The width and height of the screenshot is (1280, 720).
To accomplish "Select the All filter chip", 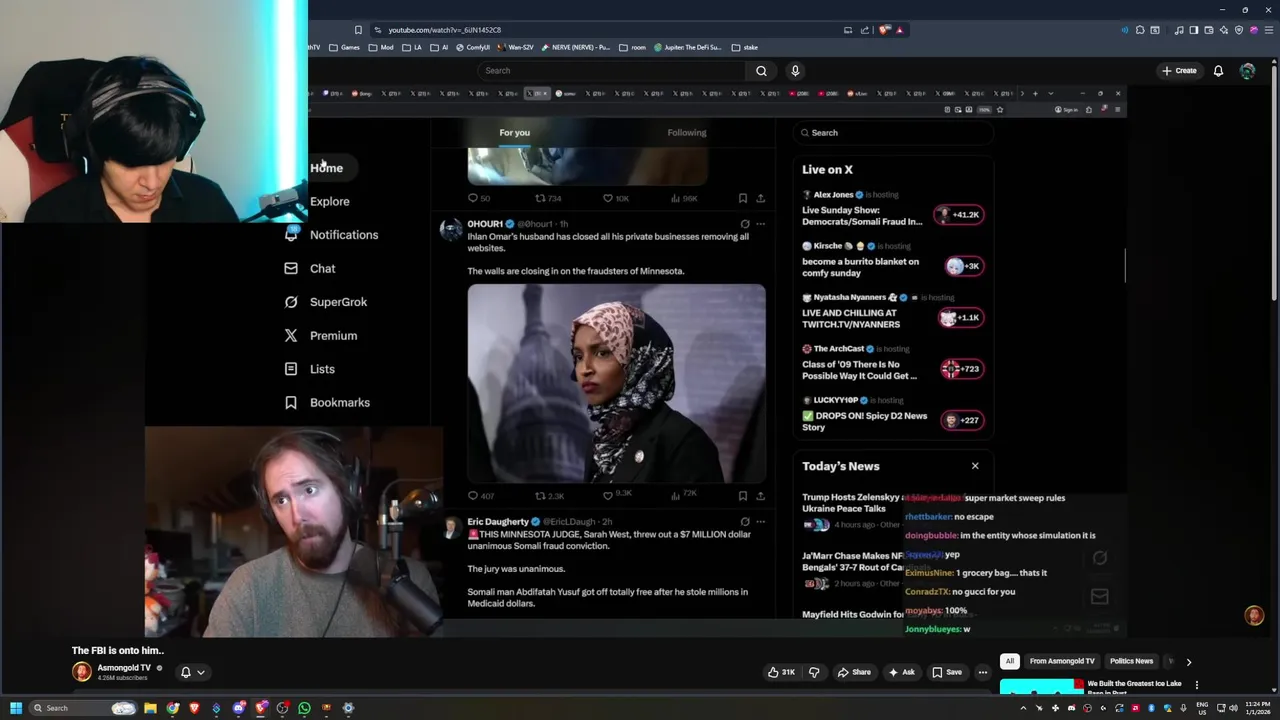I will (1010, 661).
